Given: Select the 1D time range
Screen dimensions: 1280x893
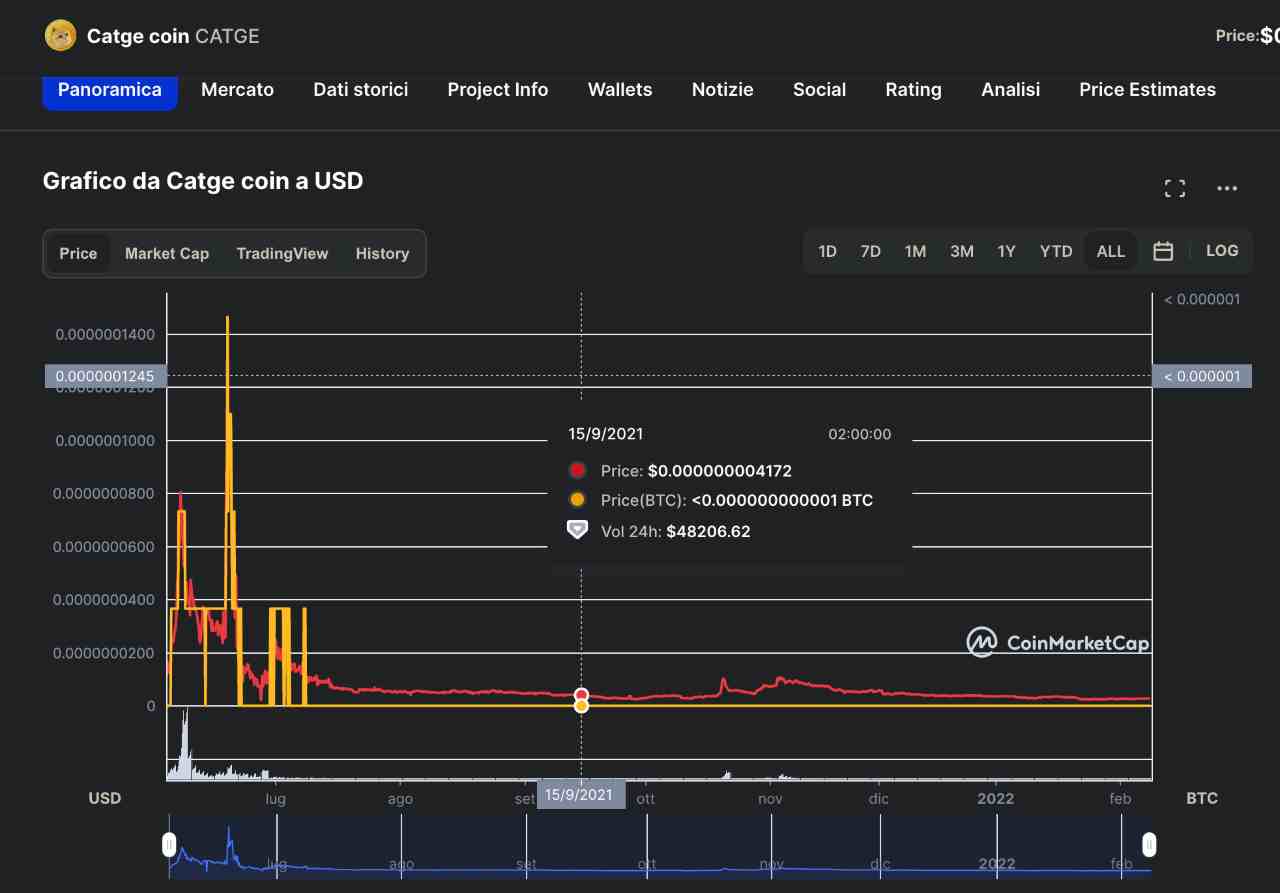Looking at the screenshot, I should 827,251.
